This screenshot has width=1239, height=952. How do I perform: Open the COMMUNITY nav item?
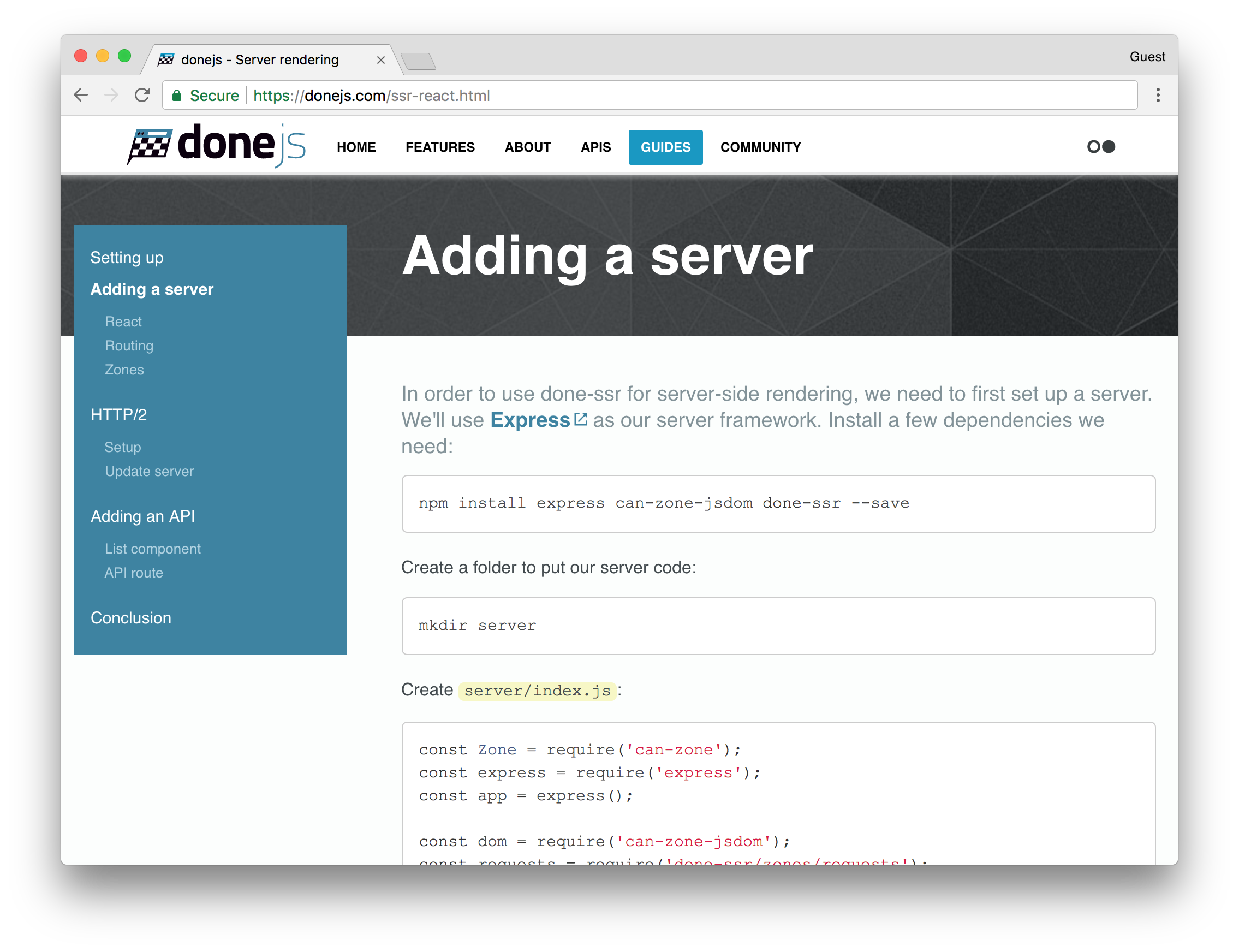(x=760, y=147)
